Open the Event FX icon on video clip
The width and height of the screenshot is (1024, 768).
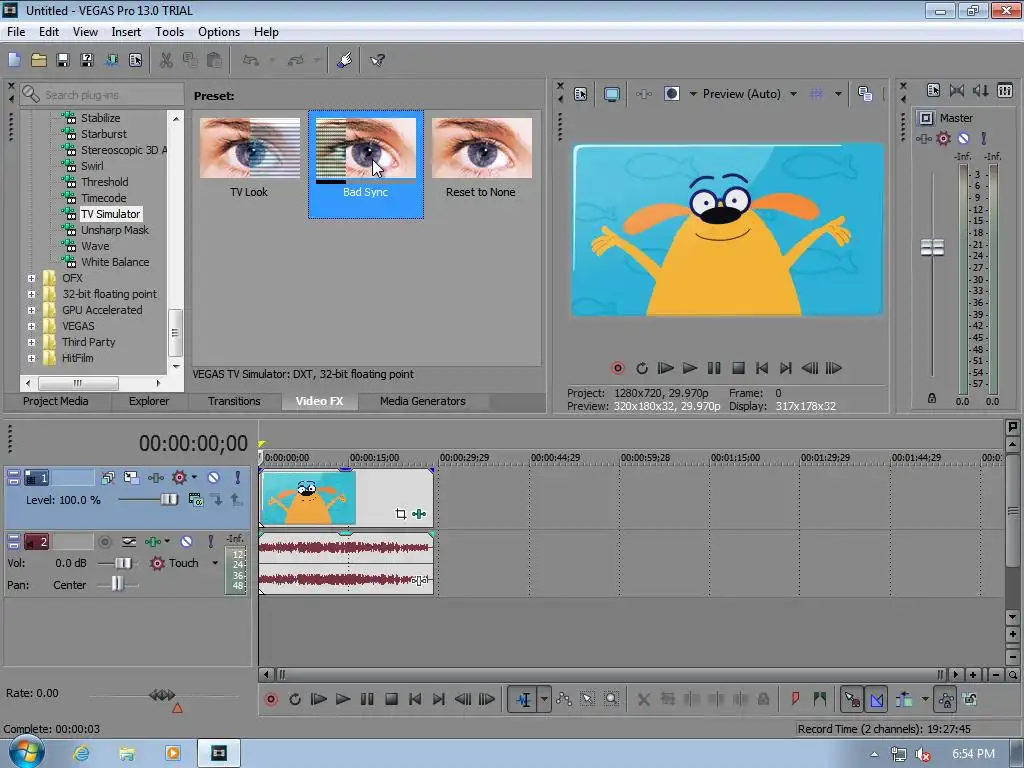(x=419, y=514)
